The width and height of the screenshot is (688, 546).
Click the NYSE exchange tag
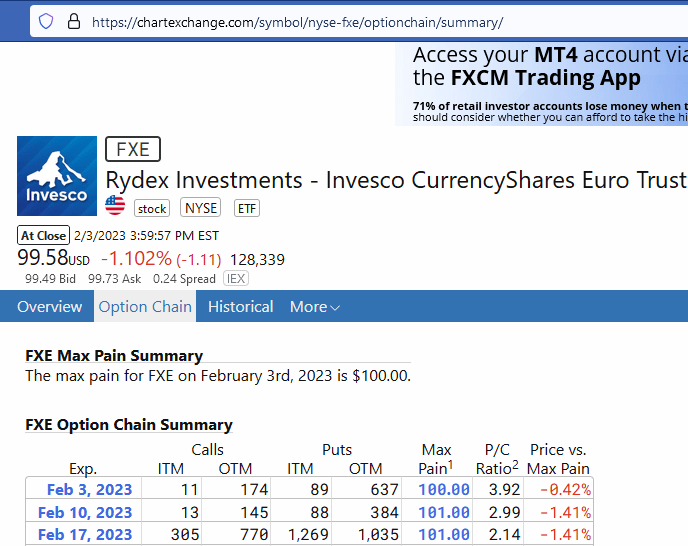pyautogui.click(x=200, y=208)
